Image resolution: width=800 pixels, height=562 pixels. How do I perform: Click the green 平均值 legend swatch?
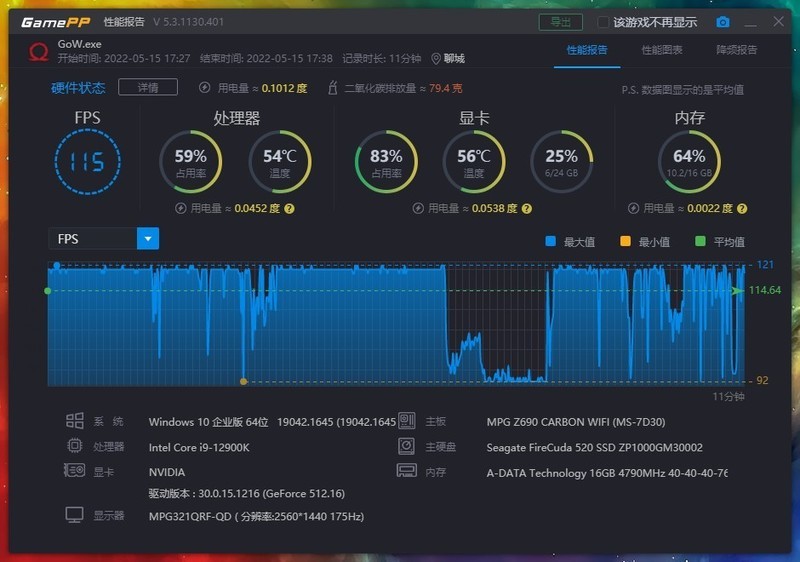700,241
